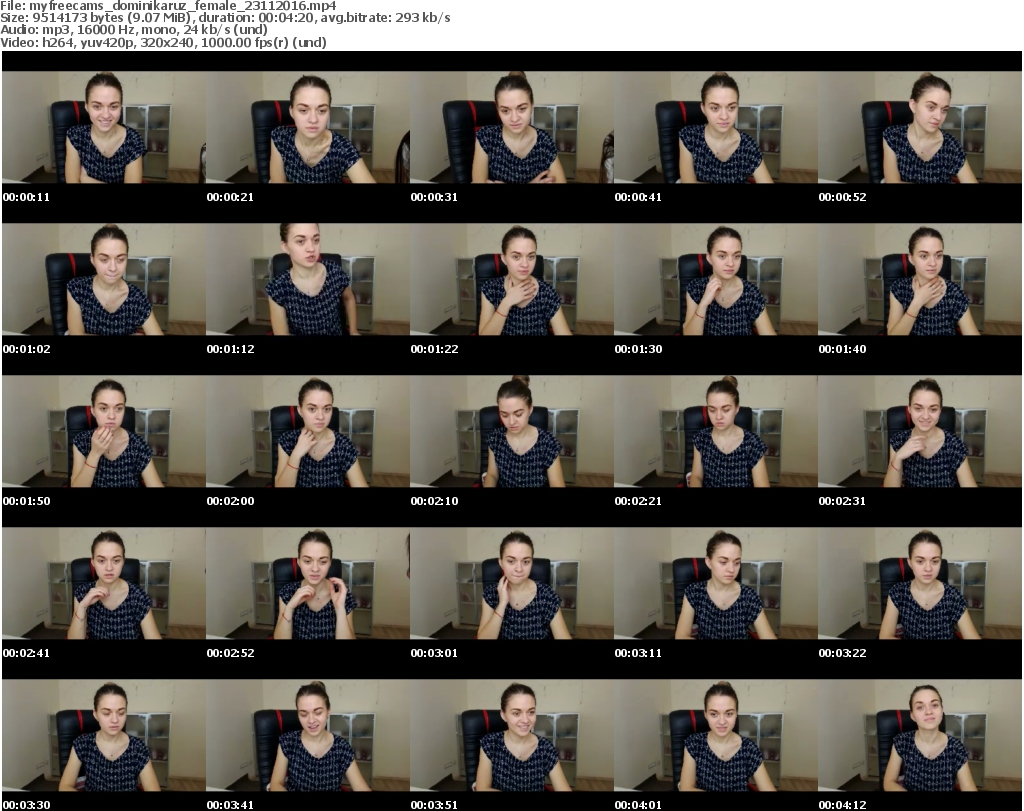This screenshot has width=1024, height=811.
Task: Click the timestamp label 00:02:31
Action: click(x=842, y=501)
